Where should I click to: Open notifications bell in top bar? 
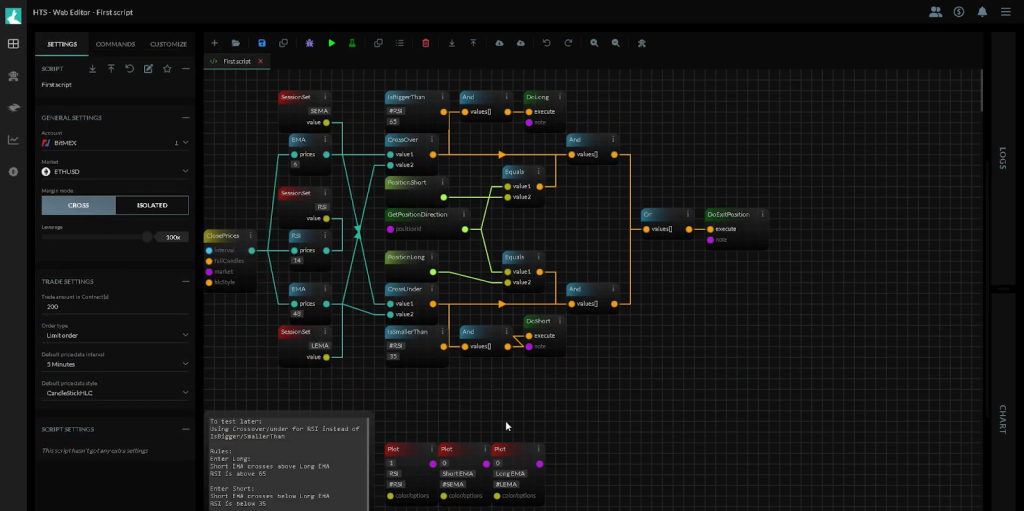tap(982, 12)
